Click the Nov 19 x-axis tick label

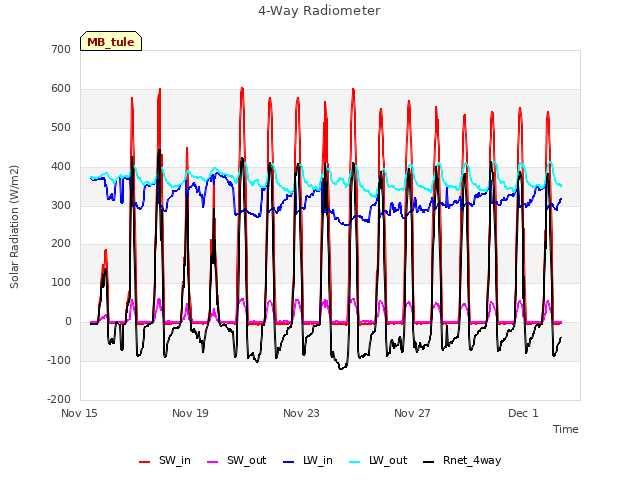(190, 413)
